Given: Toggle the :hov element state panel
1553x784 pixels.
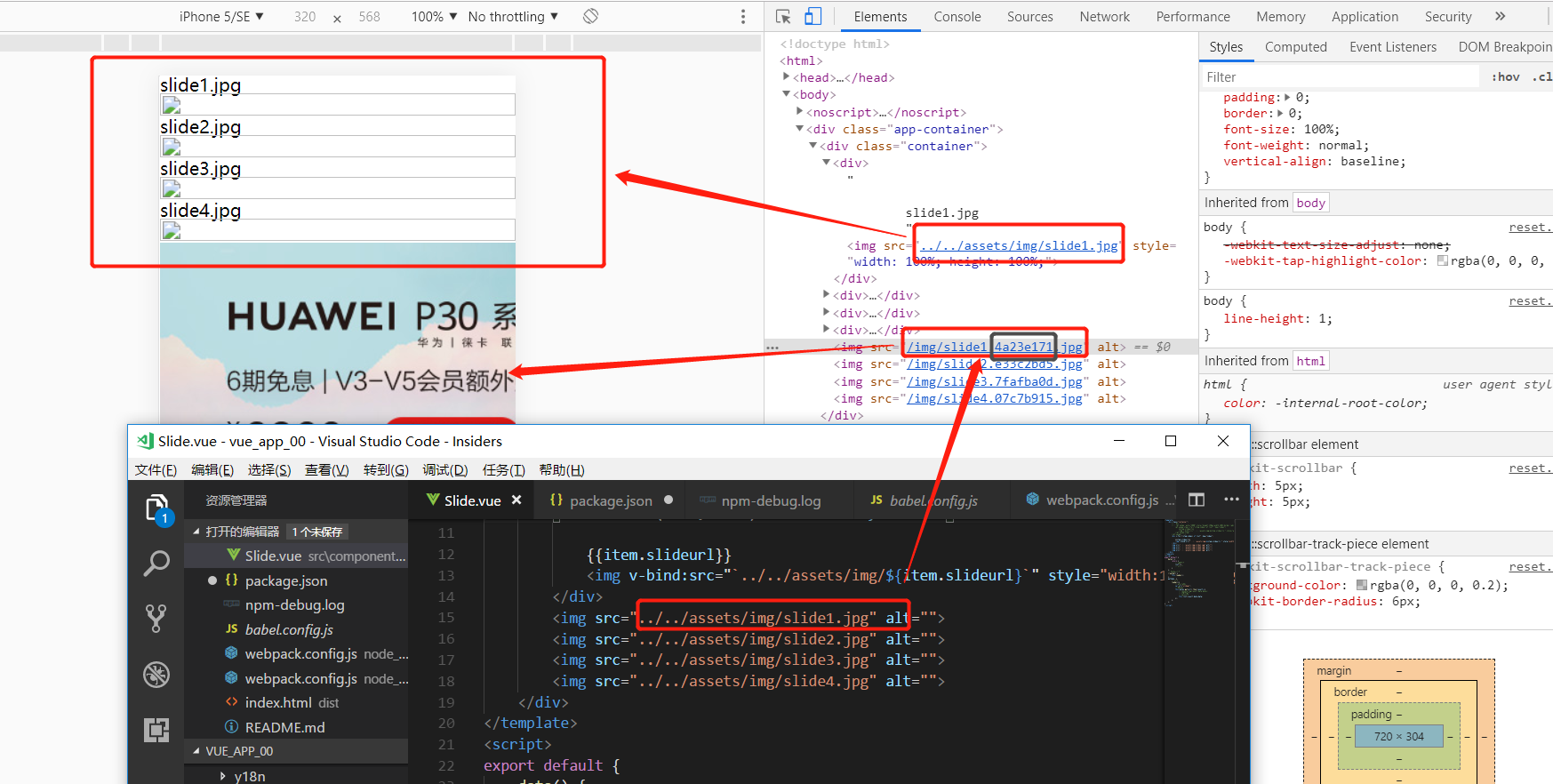Looking at the screenshot, I should pos(1506,77).
